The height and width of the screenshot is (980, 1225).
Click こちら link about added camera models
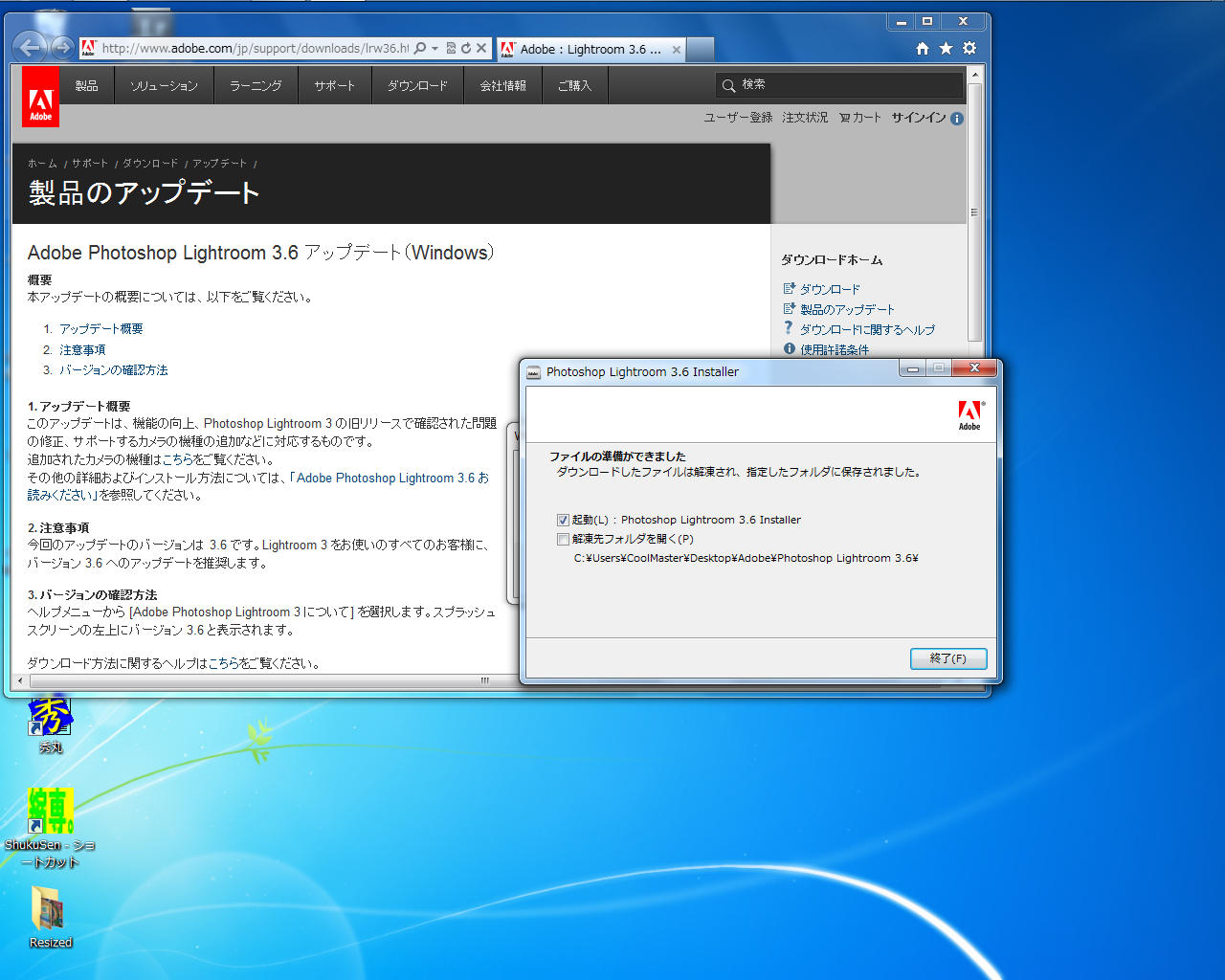177,459
